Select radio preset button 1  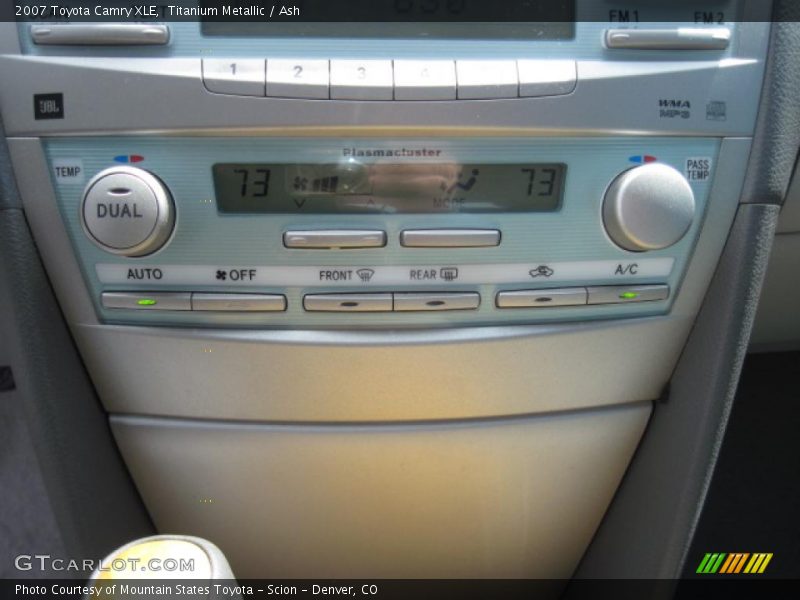234,78
